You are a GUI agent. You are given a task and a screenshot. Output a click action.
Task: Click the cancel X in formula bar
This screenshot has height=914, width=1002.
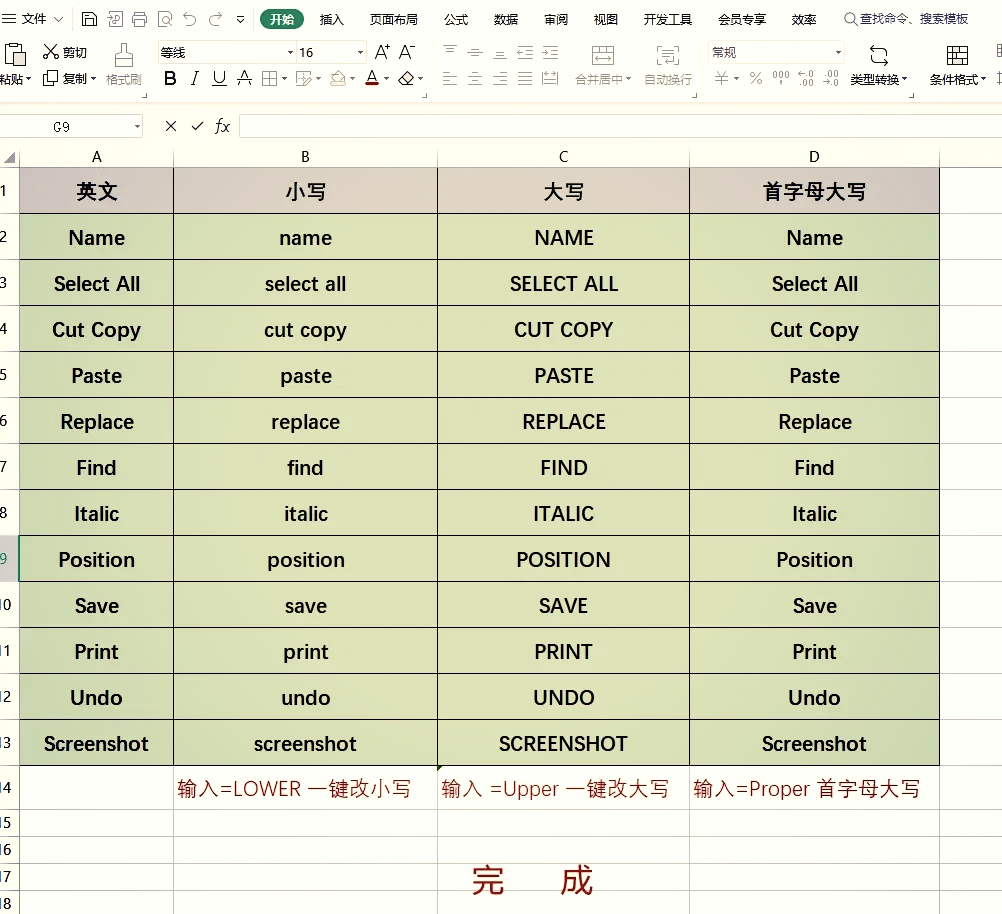(x=171, y=127)
